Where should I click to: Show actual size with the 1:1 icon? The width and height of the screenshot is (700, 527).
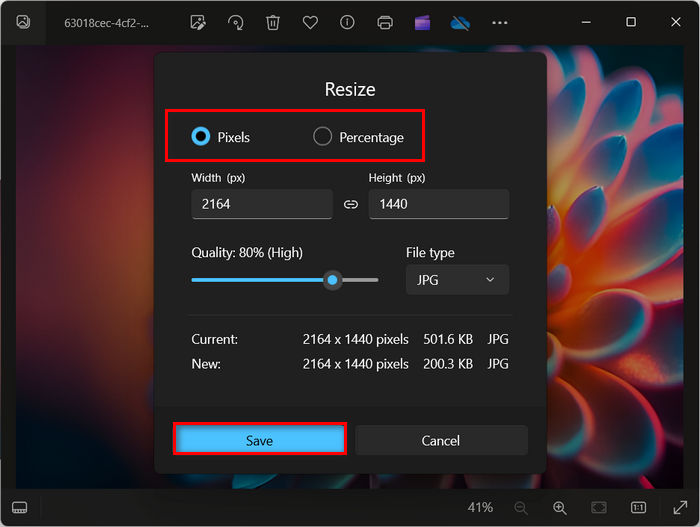638,507
